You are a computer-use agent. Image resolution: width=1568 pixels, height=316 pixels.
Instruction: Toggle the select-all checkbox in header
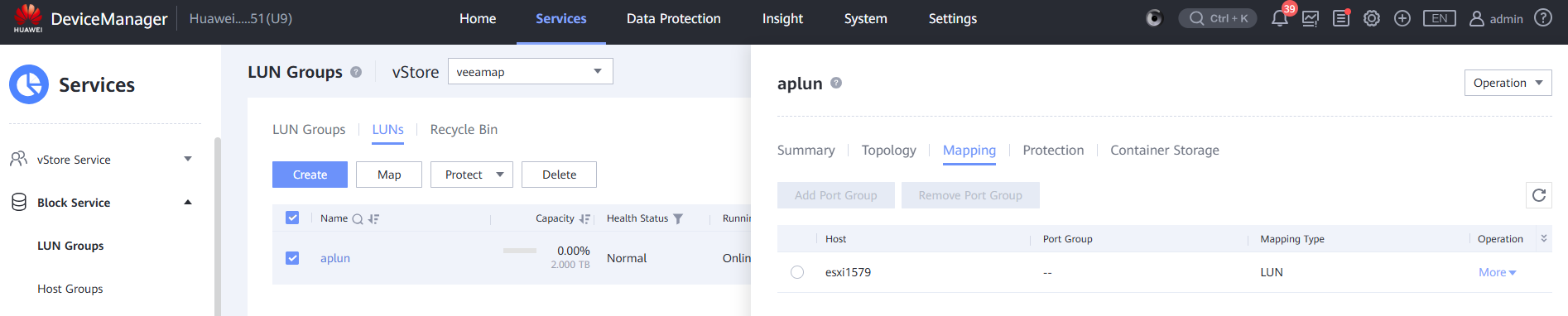(292, 218)
